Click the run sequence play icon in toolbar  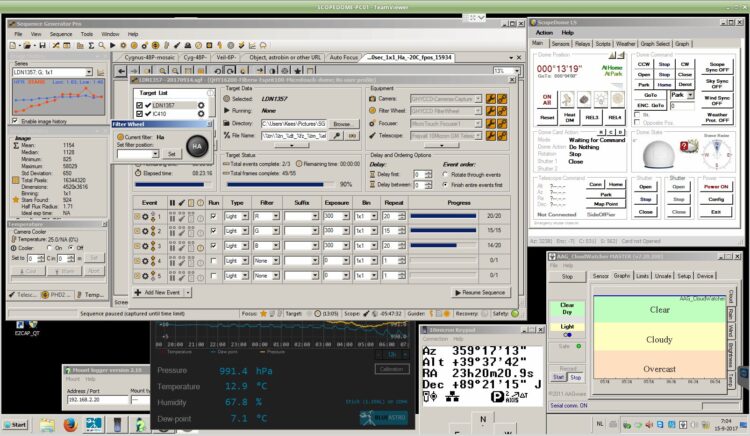click(x=112, y=45)
